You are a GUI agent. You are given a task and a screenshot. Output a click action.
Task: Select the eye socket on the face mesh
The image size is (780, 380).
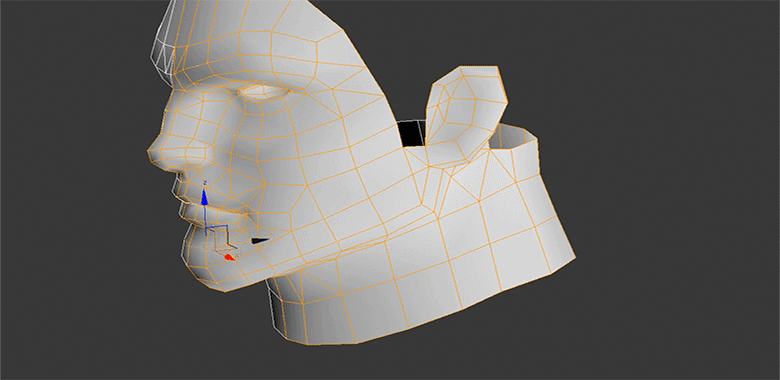click(264, 93)
